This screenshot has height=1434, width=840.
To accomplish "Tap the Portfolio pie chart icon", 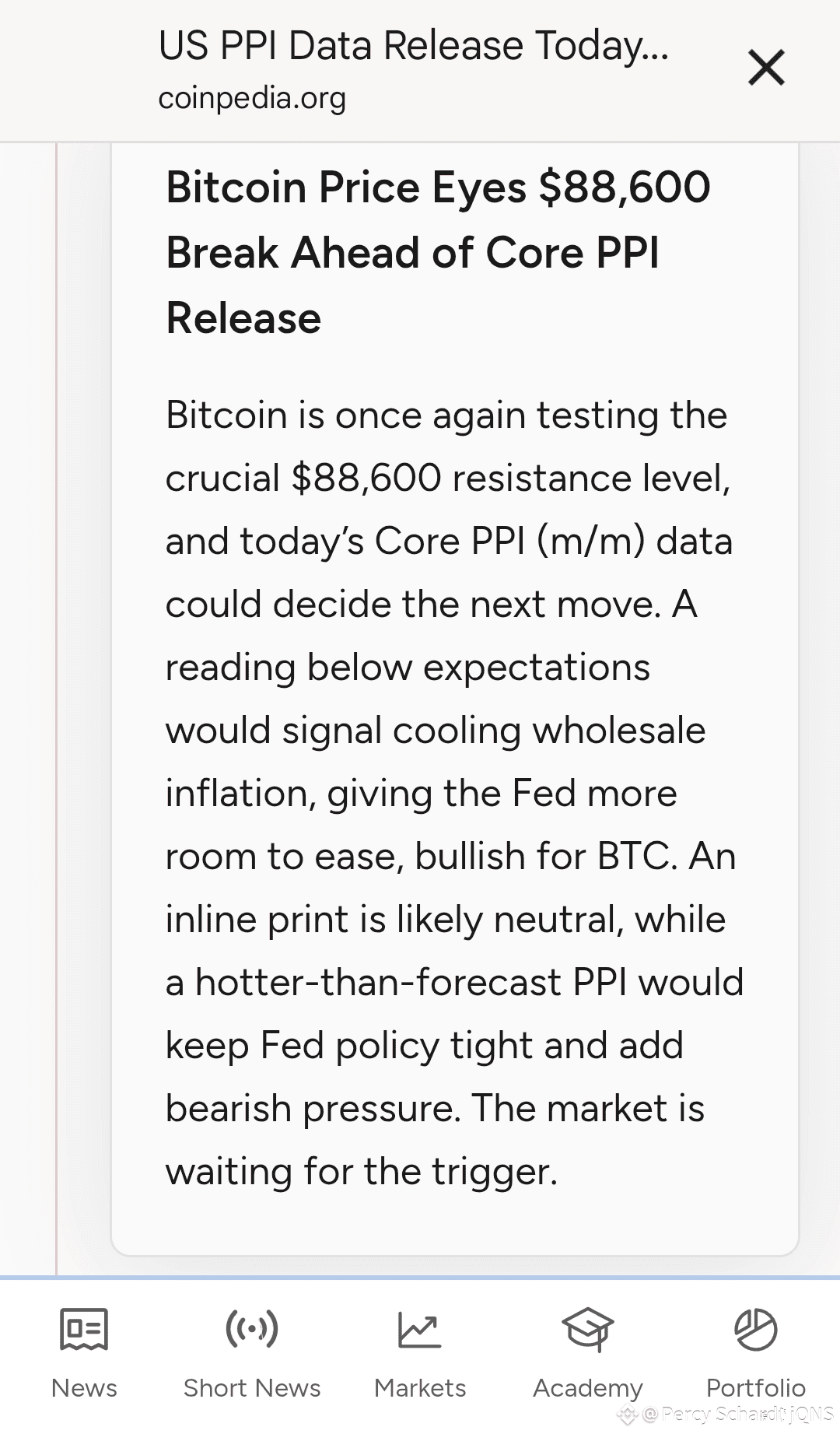I will (x=755, y=1329).
